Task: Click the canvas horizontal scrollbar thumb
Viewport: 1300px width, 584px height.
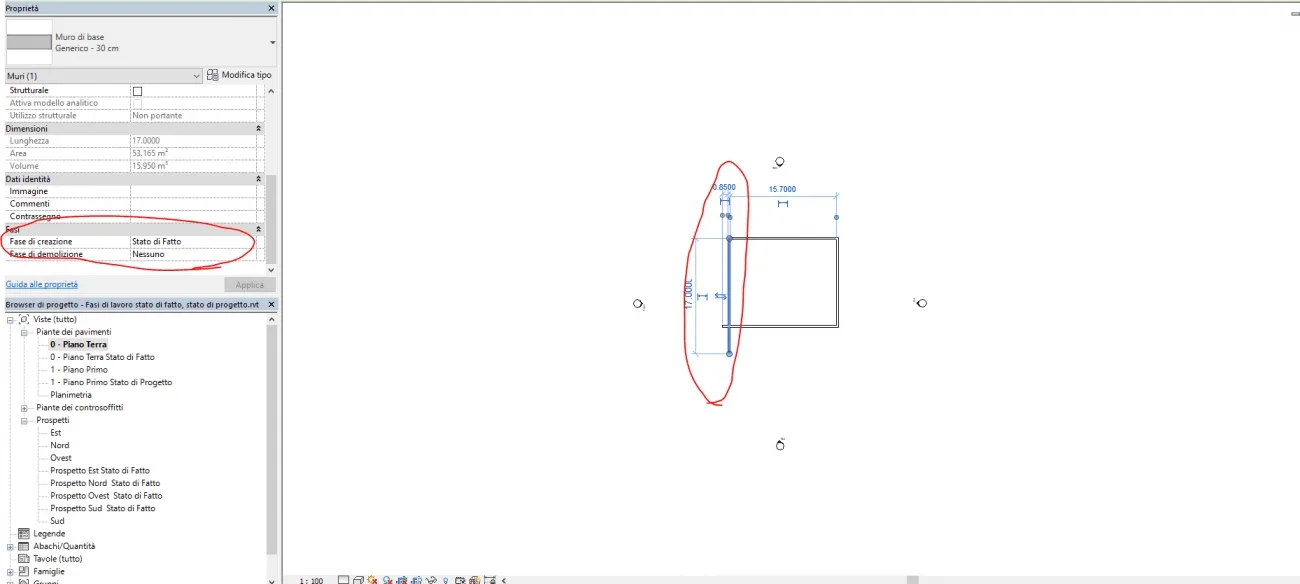Action: (x=912, y=580)
